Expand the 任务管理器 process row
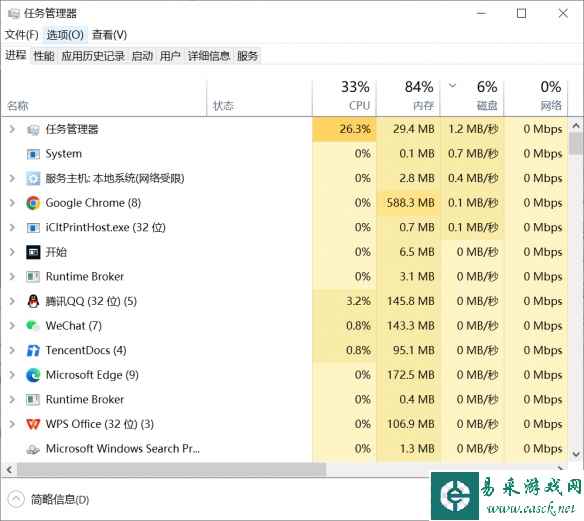Image resolution: width=584 pixels, height=521 pixels. click(12, 129)
